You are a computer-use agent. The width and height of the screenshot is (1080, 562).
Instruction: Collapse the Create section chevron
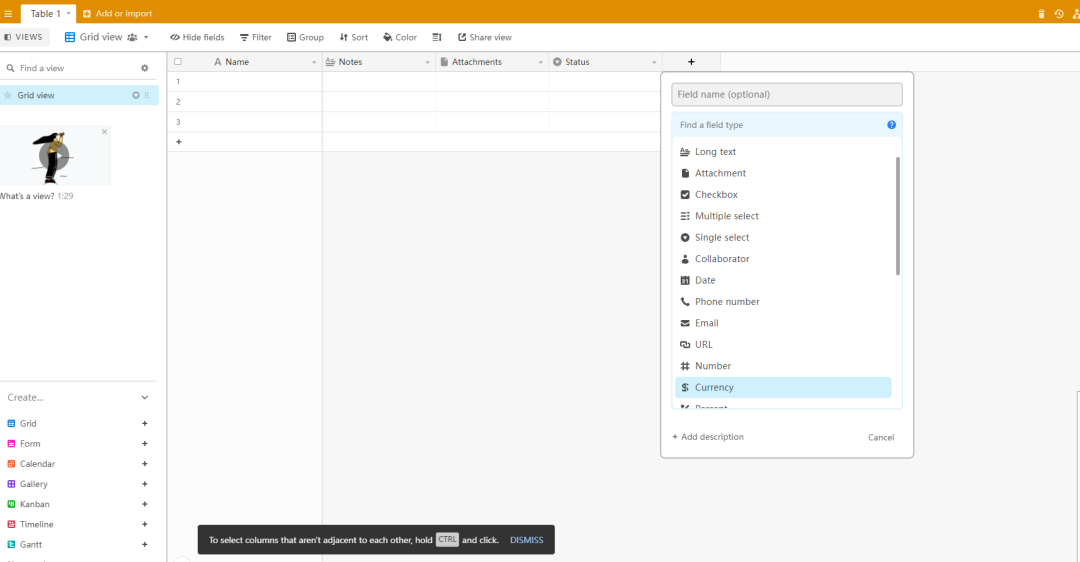pos(145,397)
